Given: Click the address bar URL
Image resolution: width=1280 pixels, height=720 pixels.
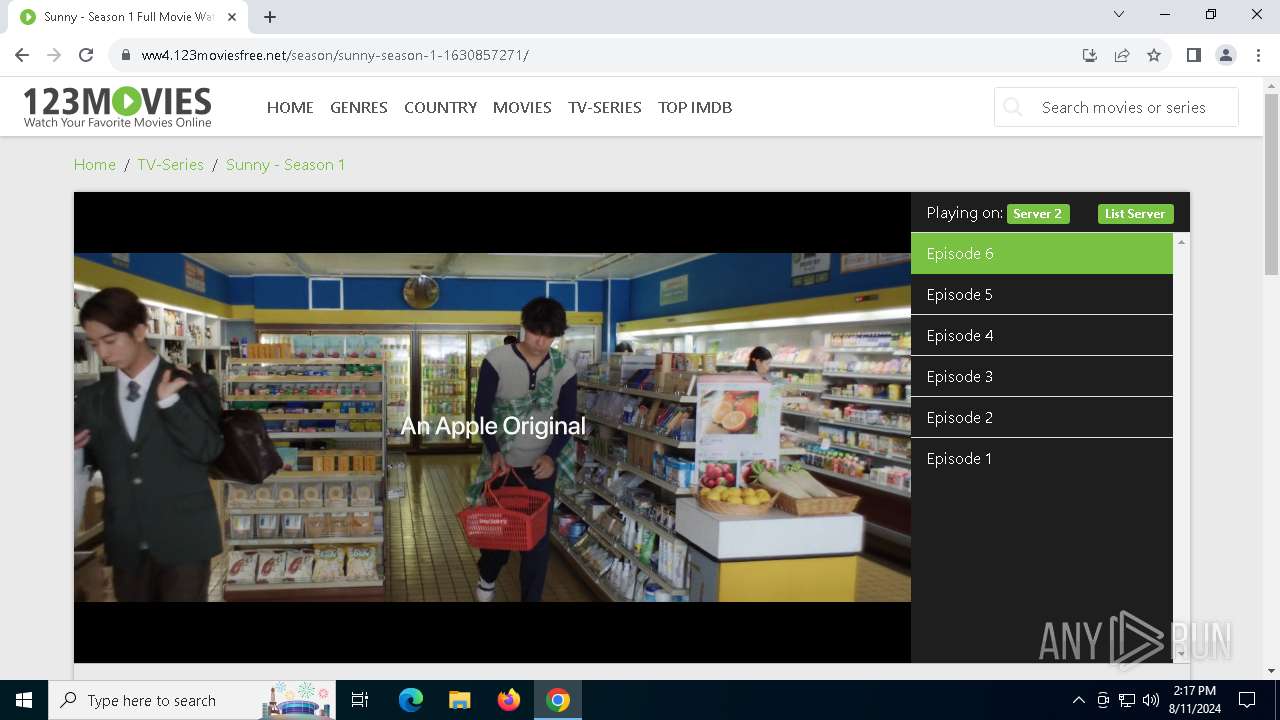Looking at the screenshot, I should [335, 55].
